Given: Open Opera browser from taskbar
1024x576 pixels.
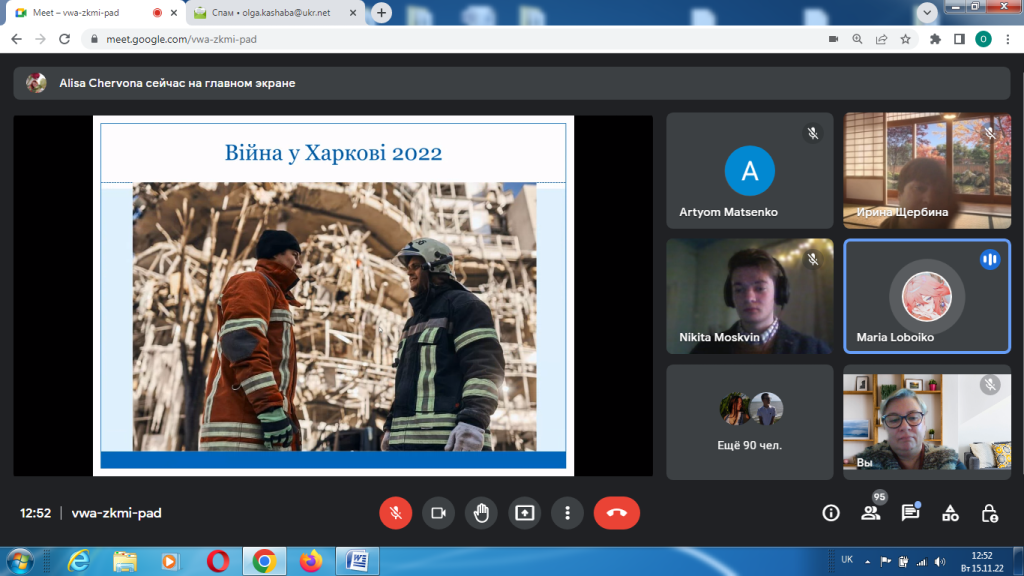Looking at the screenshot, I should click(218, 562).
